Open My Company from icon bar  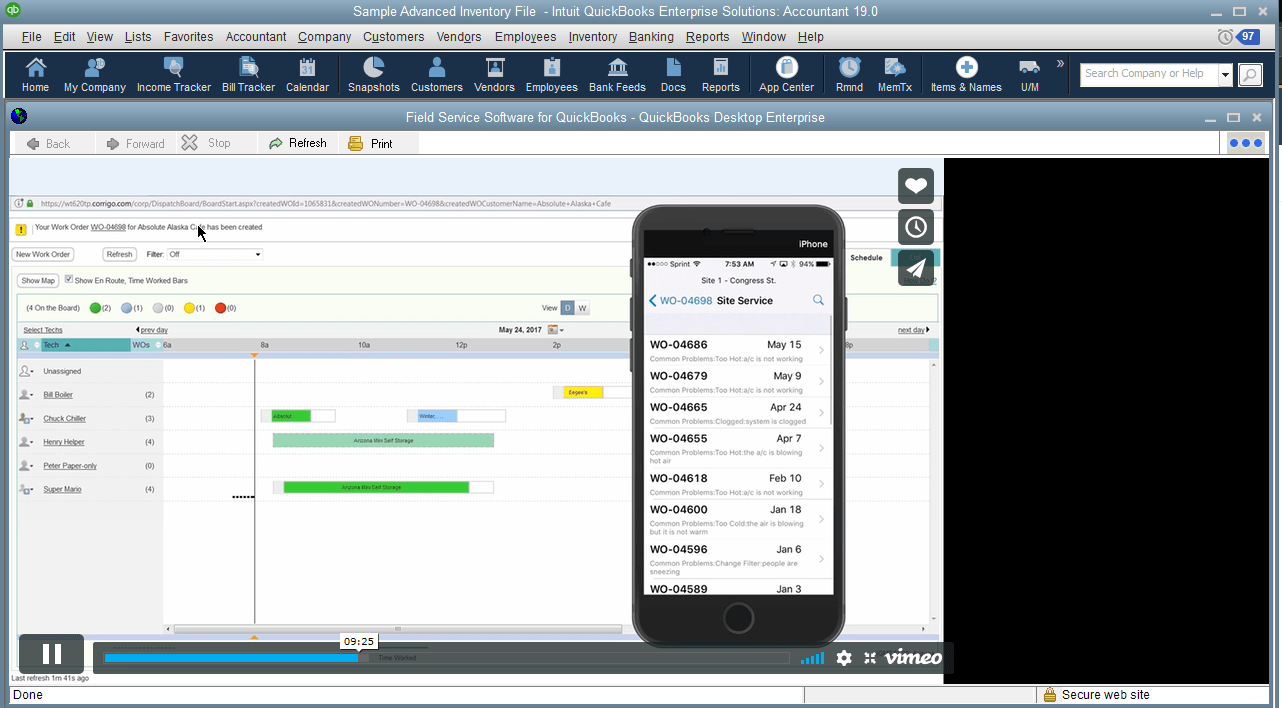click(x=95, y=75)
